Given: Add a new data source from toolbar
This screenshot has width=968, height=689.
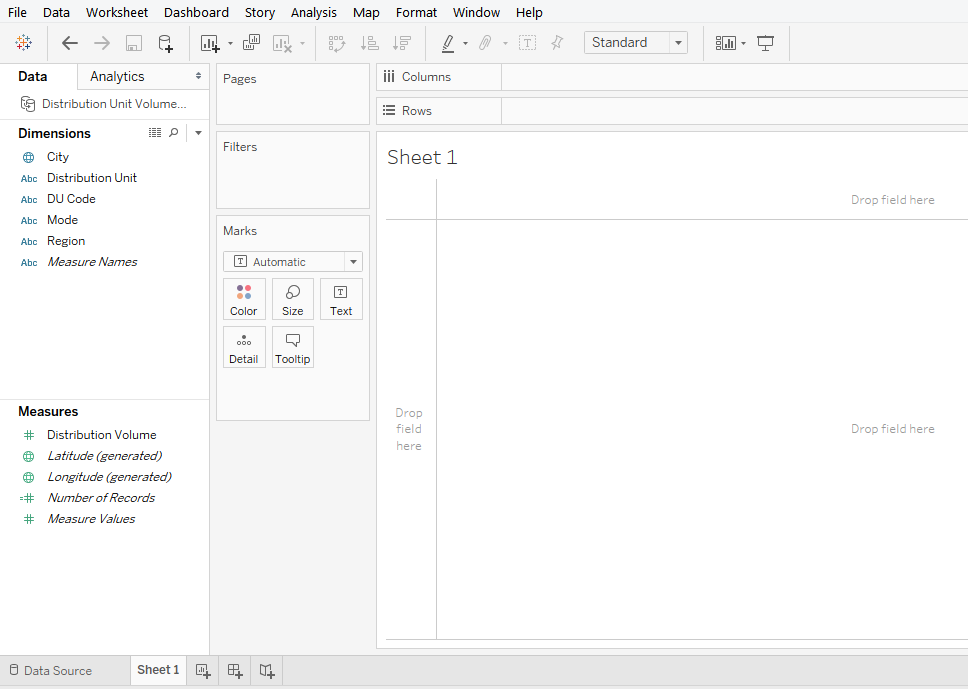Looking at the screenshot, I should click(166, 43).
